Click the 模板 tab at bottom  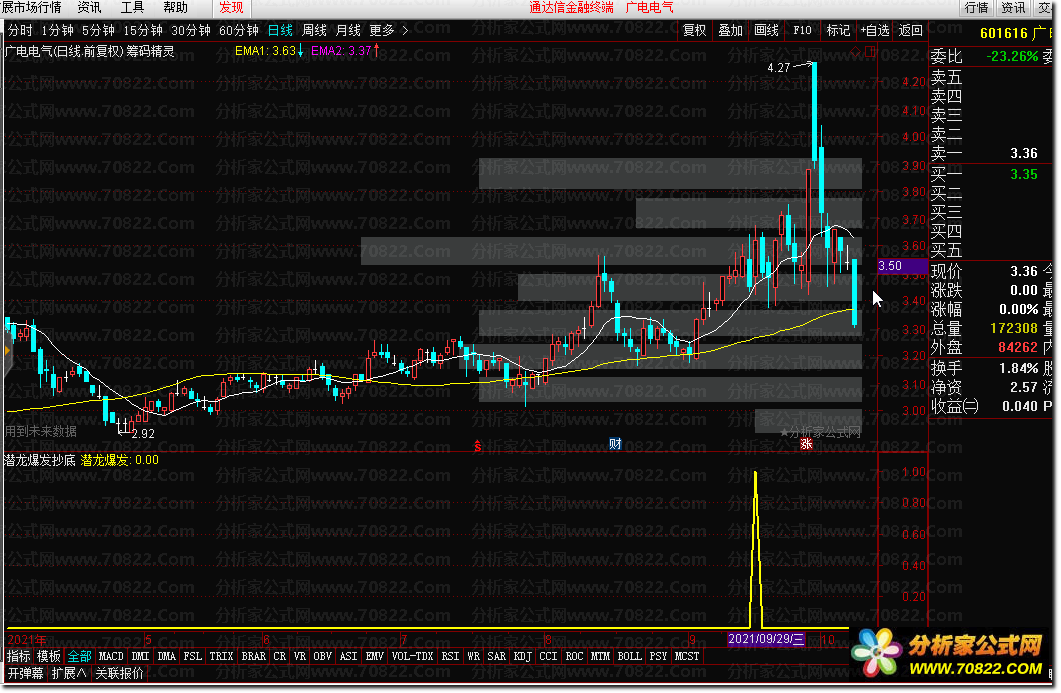(49, 656)
